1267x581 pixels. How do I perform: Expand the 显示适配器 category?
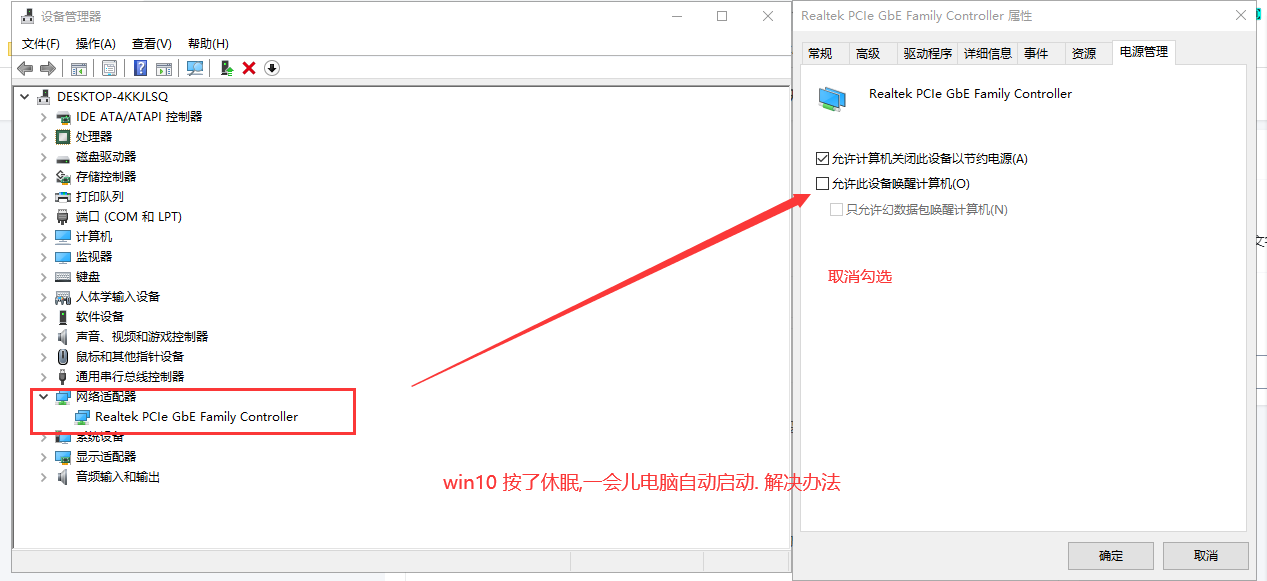pyautogui.click(x=43, y=456)
